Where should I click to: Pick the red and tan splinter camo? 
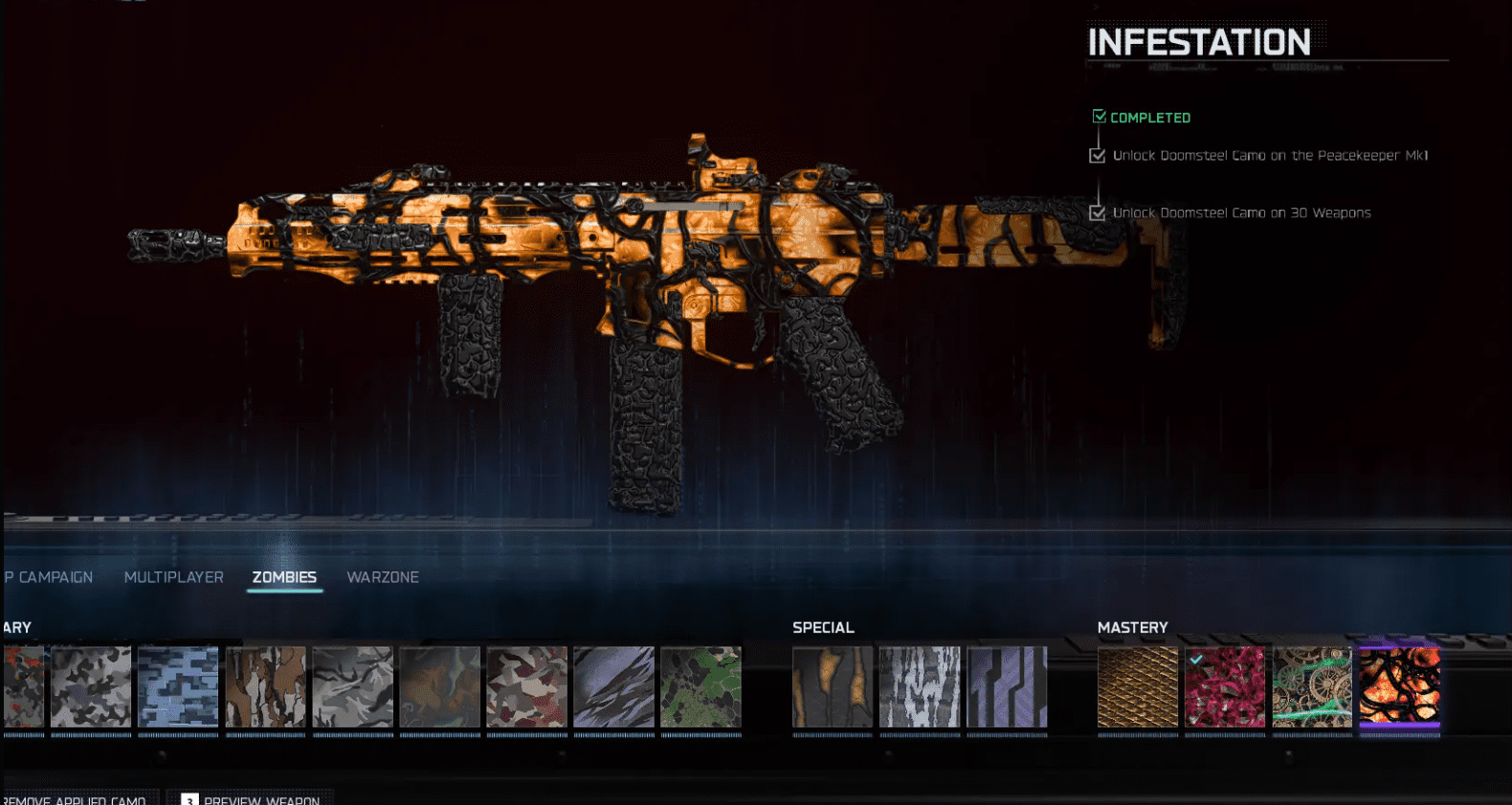(526, 686)
